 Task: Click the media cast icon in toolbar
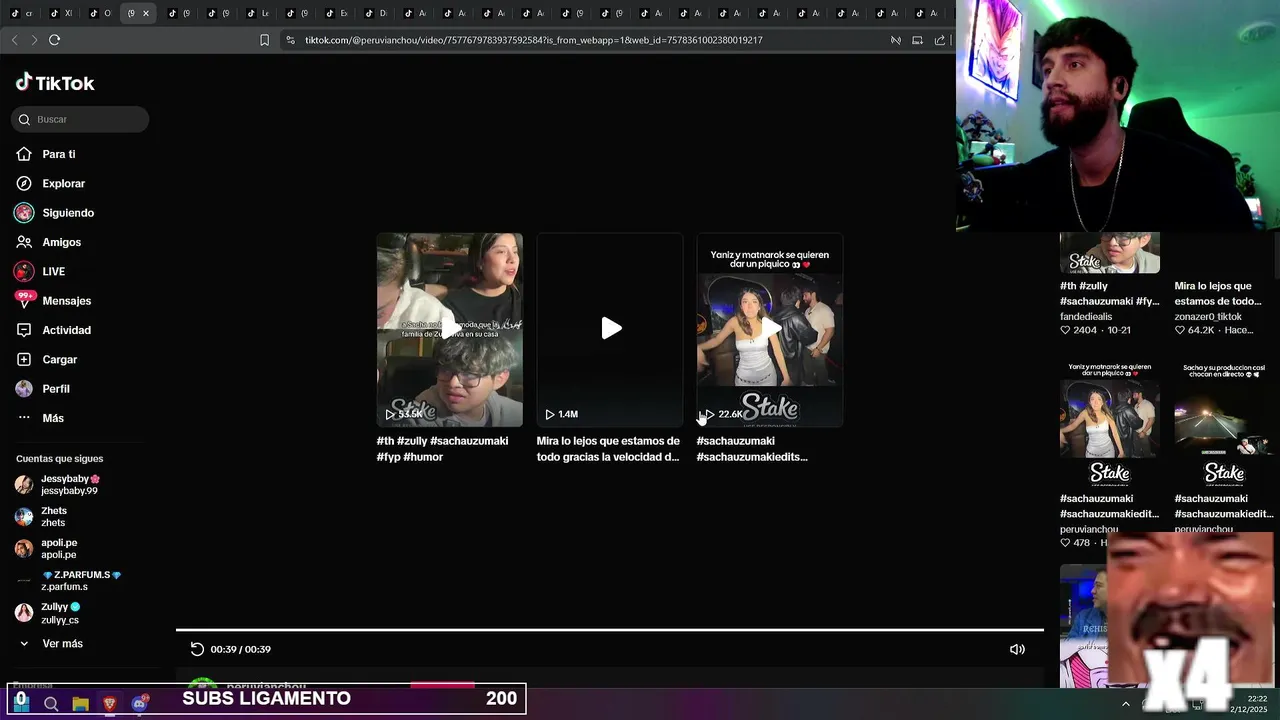(917, 40)
